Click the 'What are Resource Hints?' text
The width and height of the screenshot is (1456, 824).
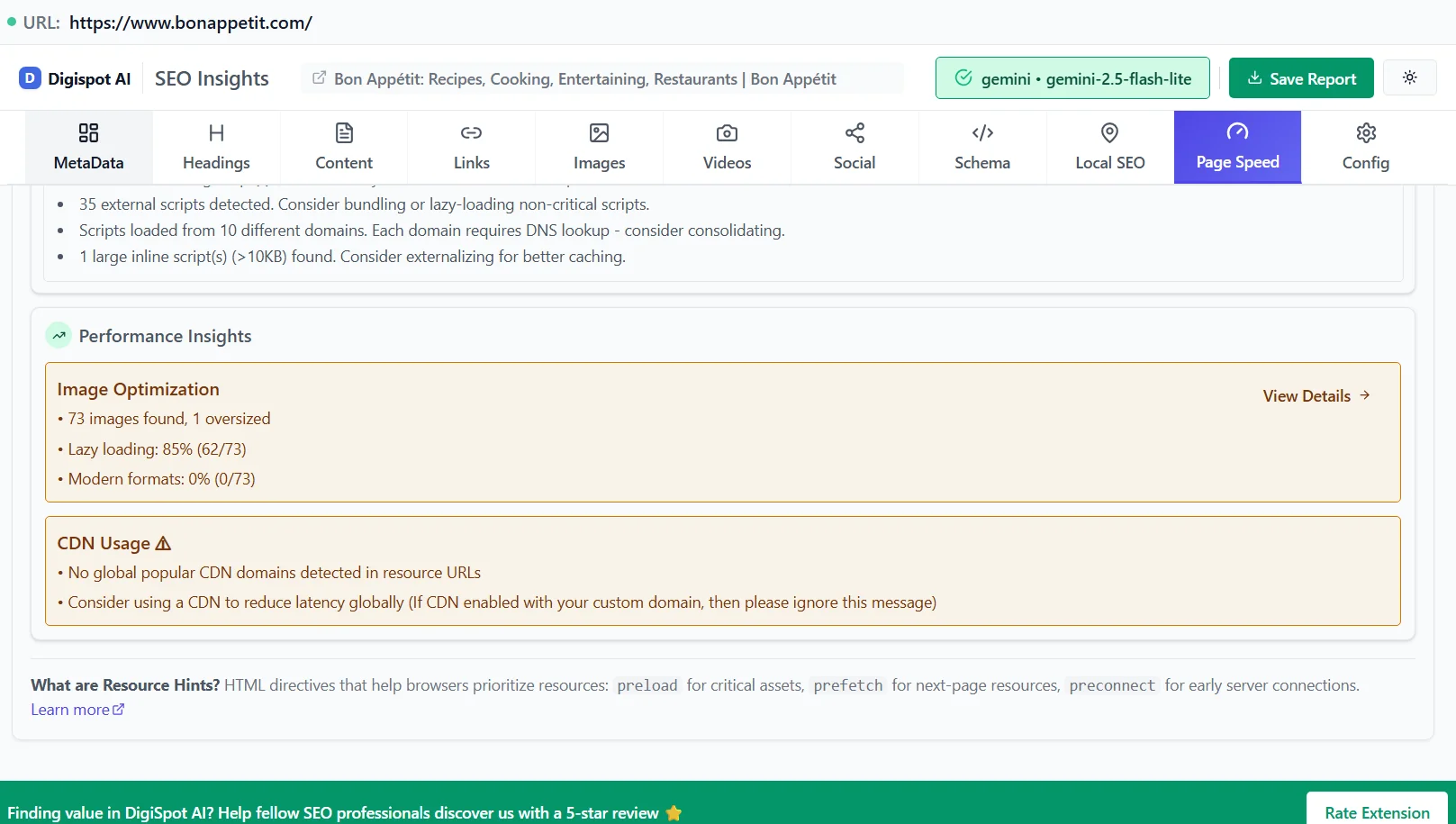pyautogui.click(x=125, y=685)
